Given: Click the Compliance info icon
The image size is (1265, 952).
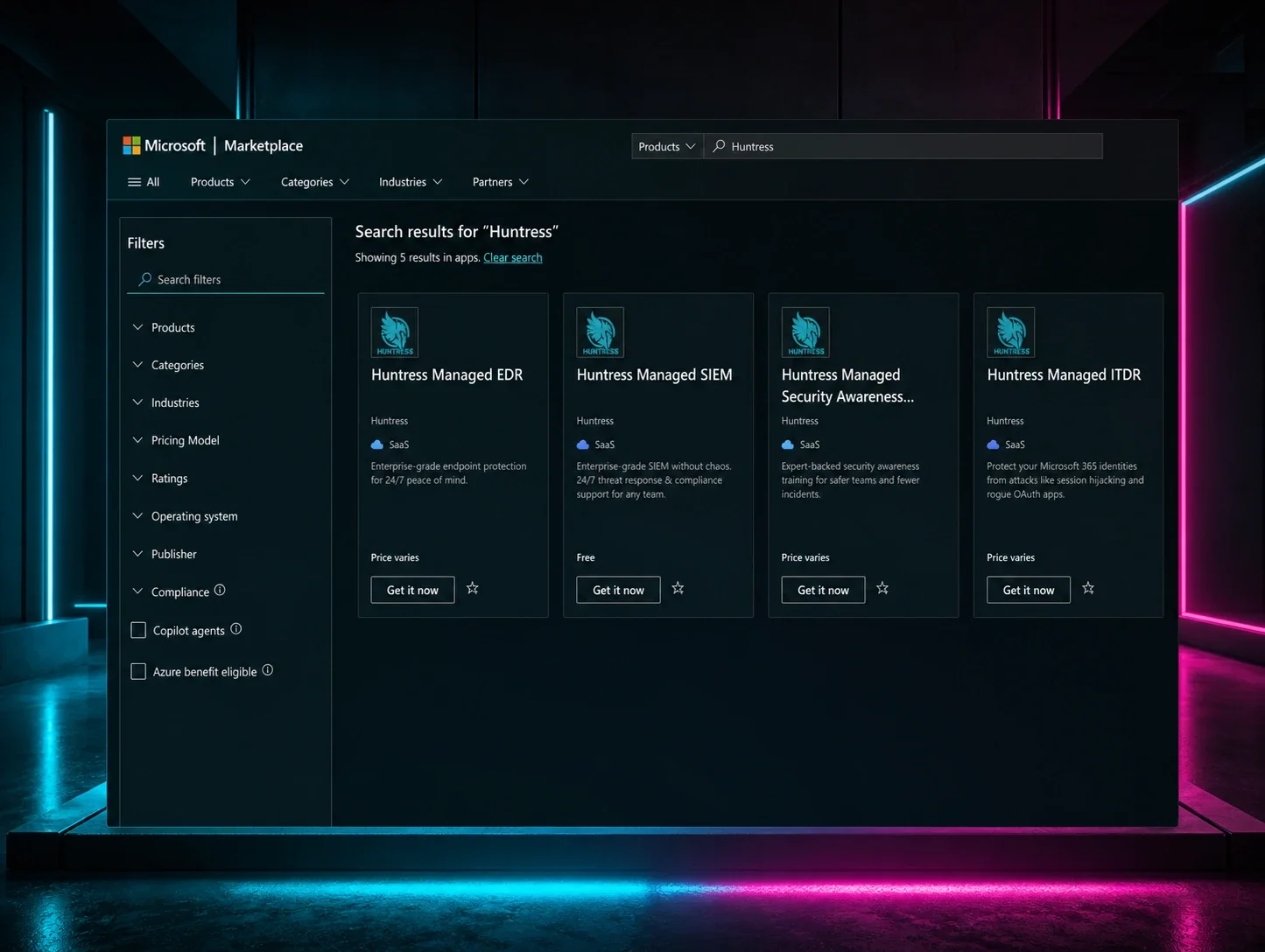Looking at the screenshot, I should 220,590.
